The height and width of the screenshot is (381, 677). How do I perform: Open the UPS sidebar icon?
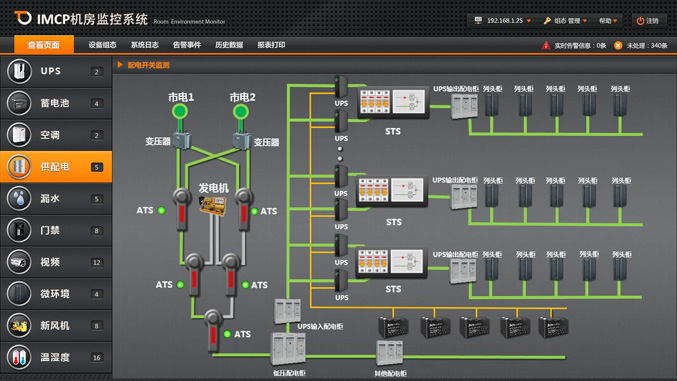tap(19, 71)
